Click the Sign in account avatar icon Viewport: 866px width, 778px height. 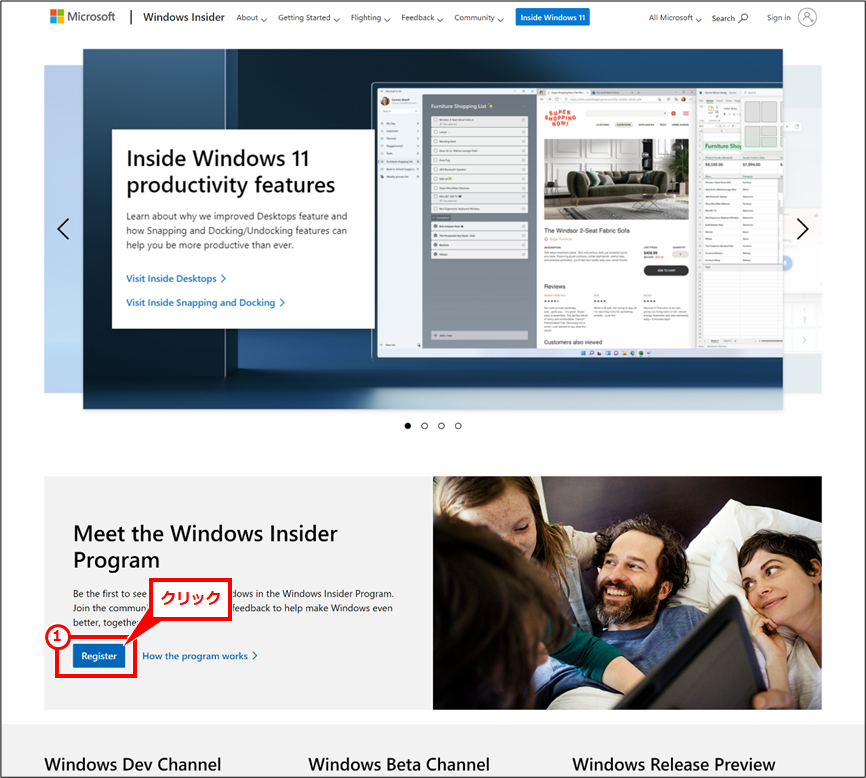point(807,18)
